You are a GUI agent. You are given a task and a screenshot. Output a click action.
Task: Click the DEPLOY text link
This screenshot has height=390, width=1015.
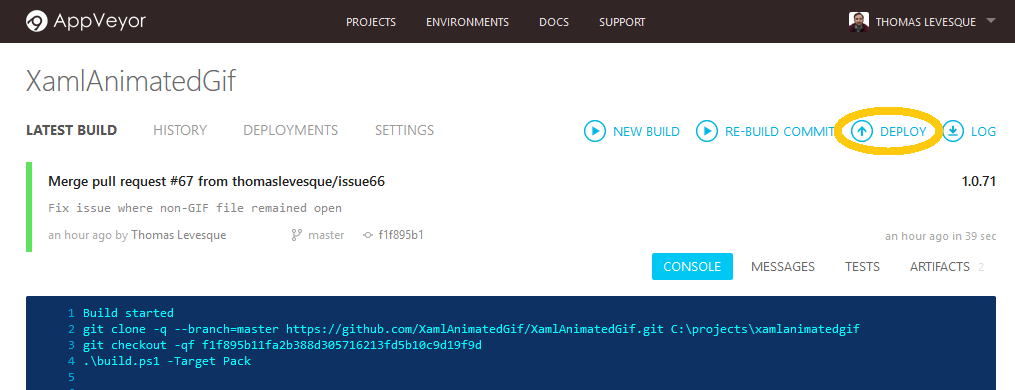point(904,132)
